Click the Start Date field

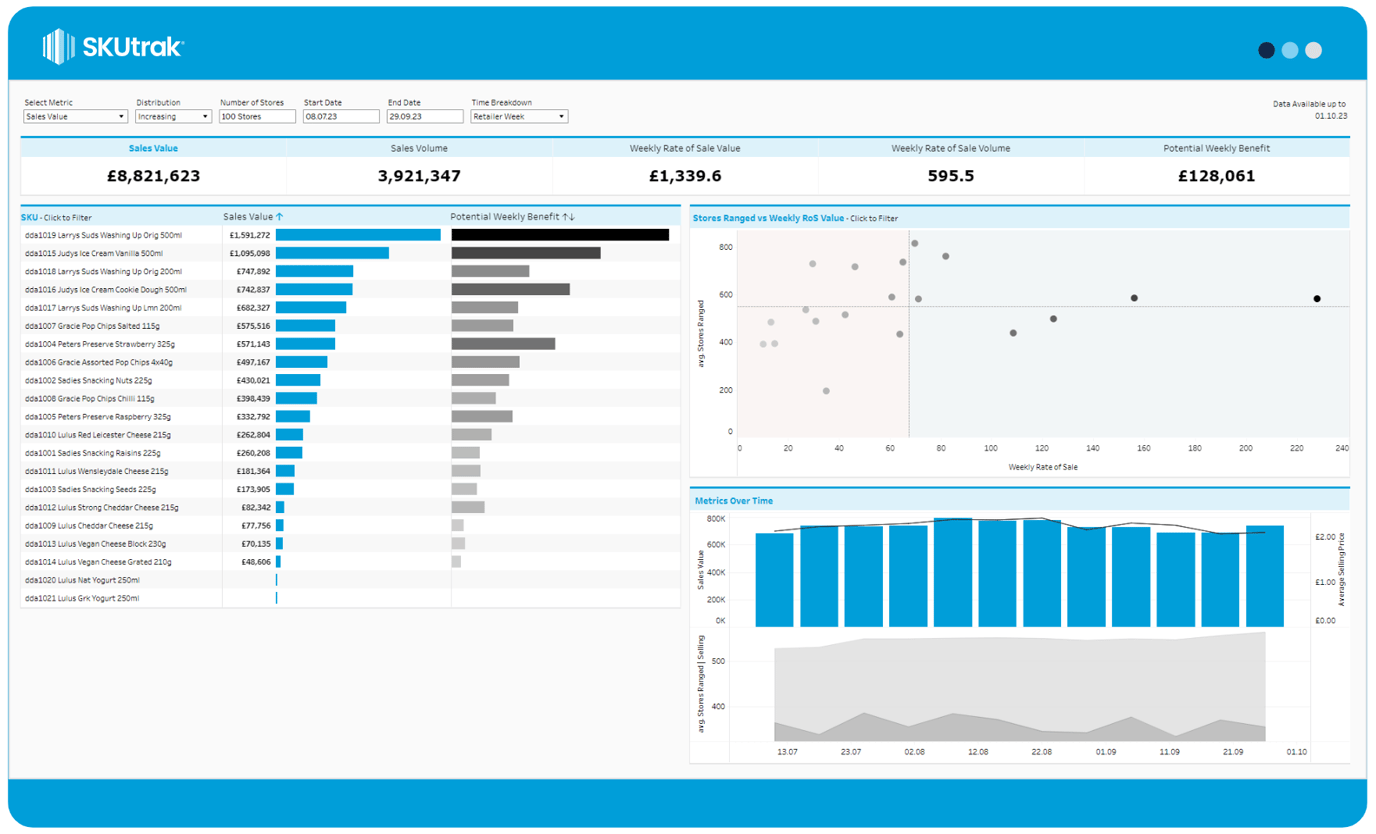click(x=341, y=116)
